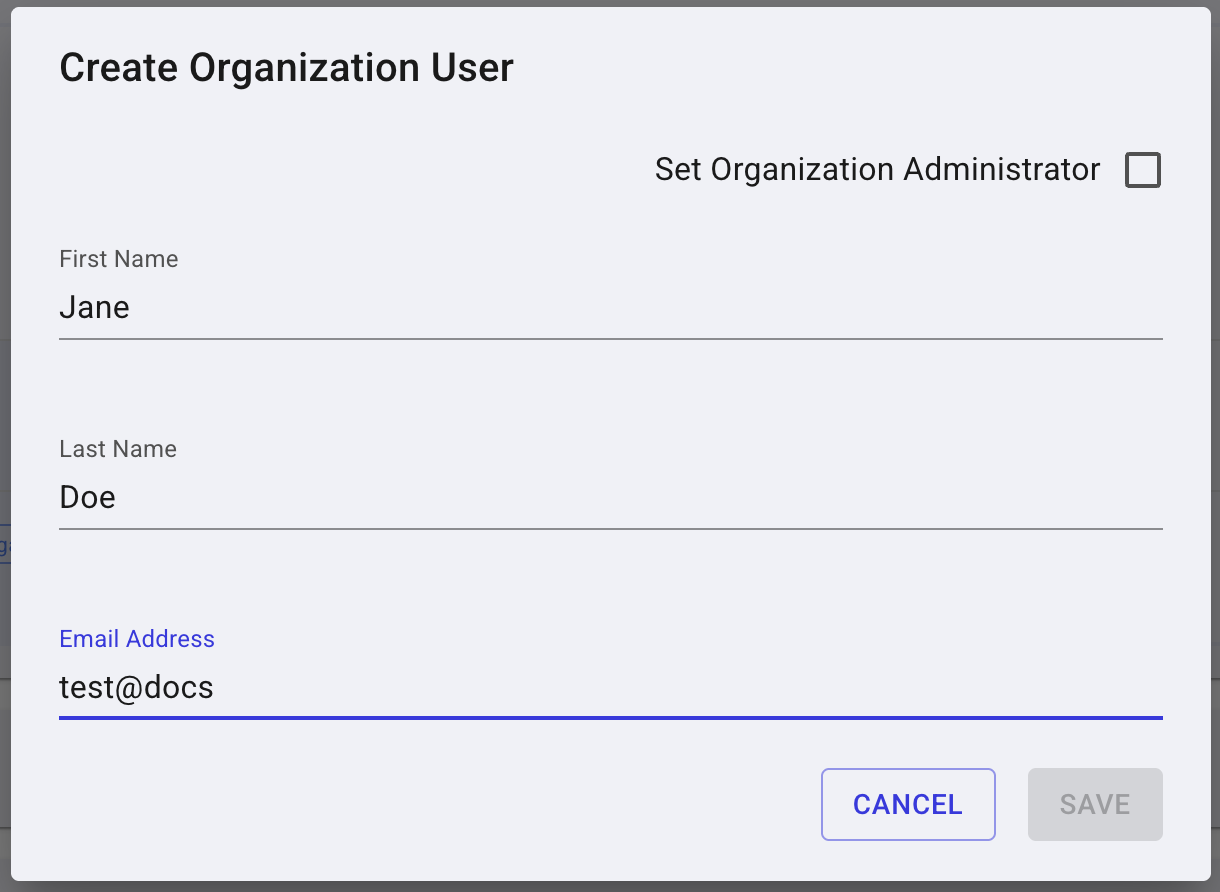Click the gray underline beneath Last Name field

click(x=610, y=528)
